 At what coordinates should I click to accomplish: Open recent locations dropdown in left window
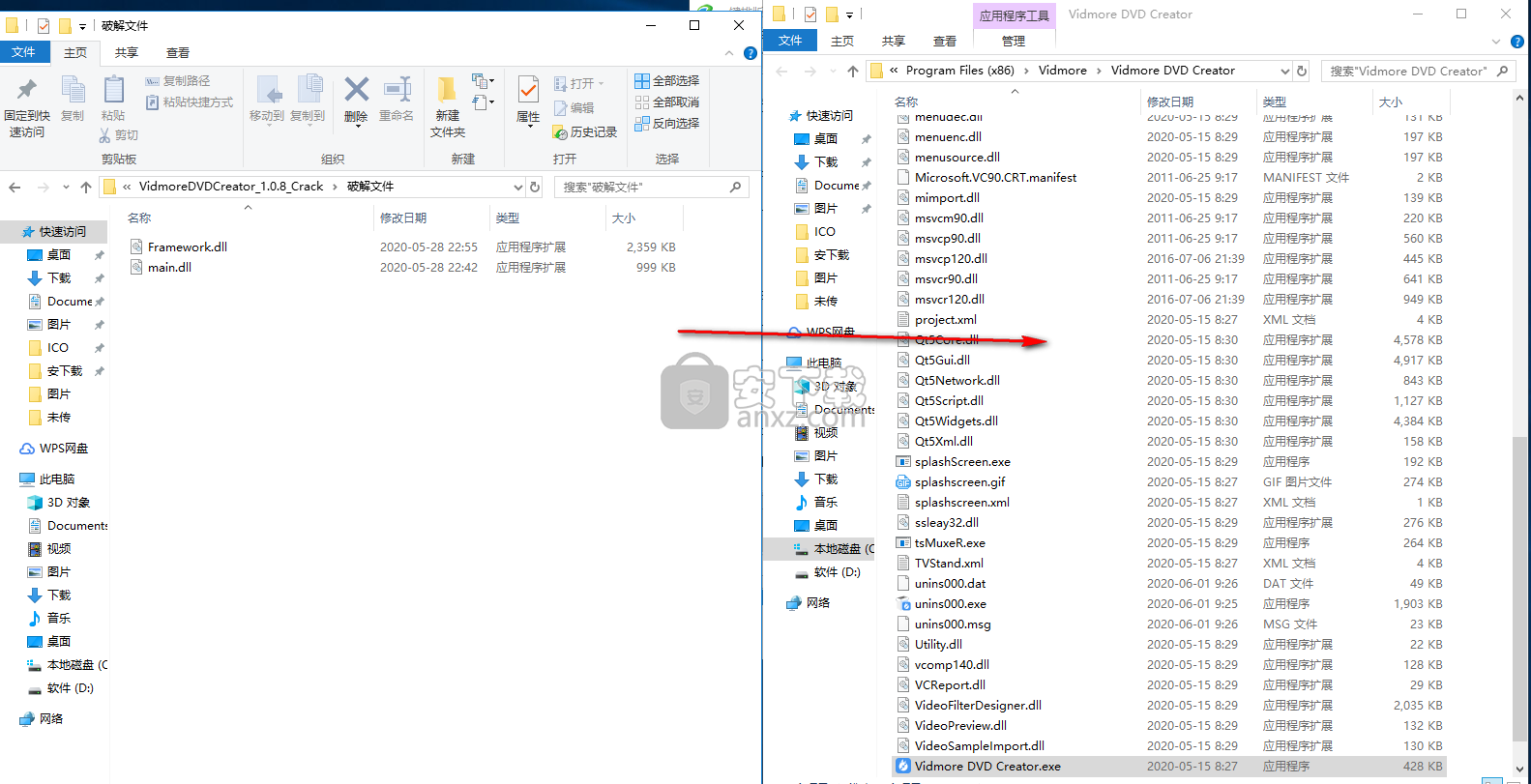point(66,188)
